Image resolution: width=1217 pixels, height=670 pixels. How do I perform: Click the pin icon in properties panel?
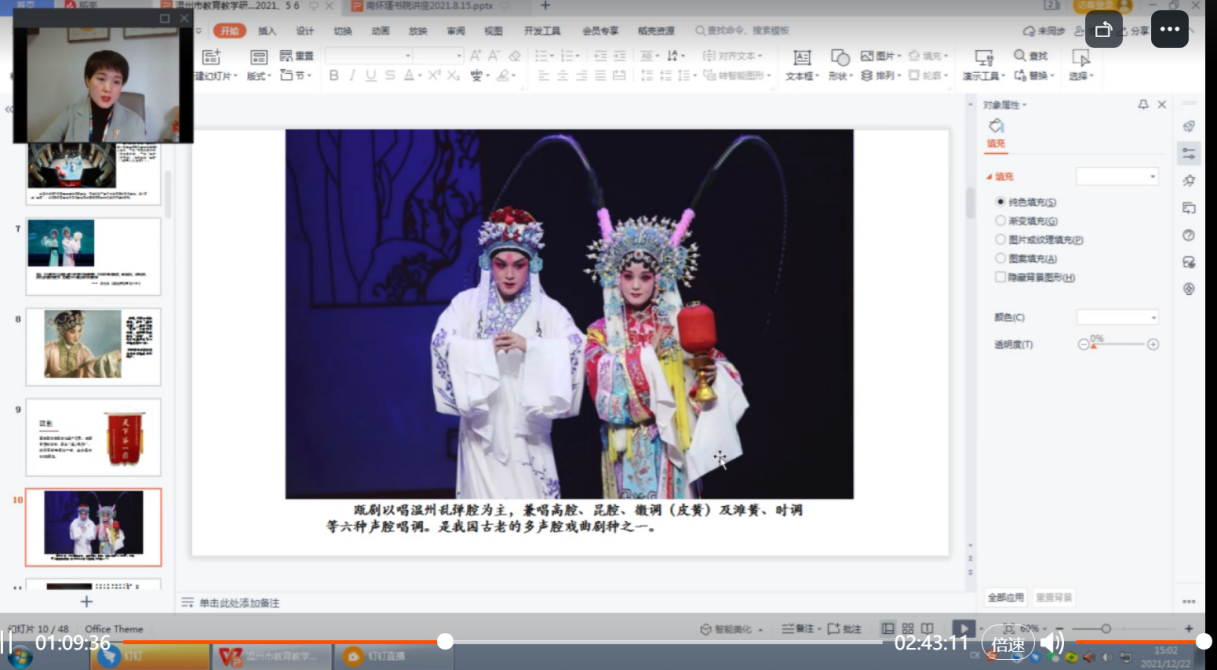tap(1143, 105)
